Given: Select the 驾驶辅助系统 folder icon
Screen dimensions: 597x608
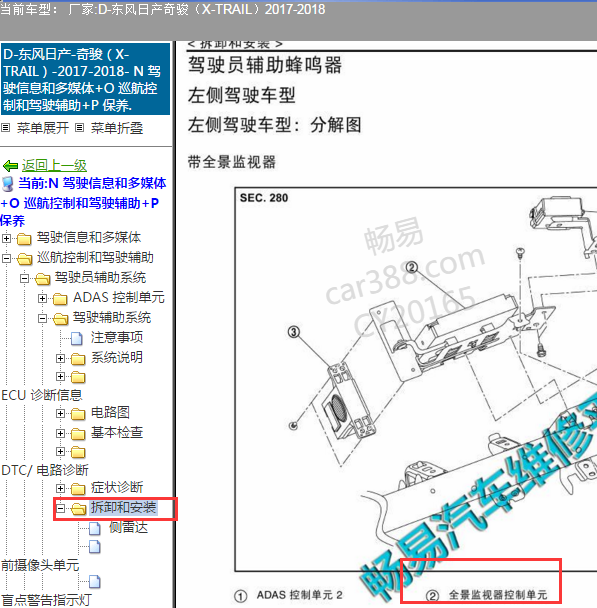Looking at the screenshot, I should click(x=60, y=319).
